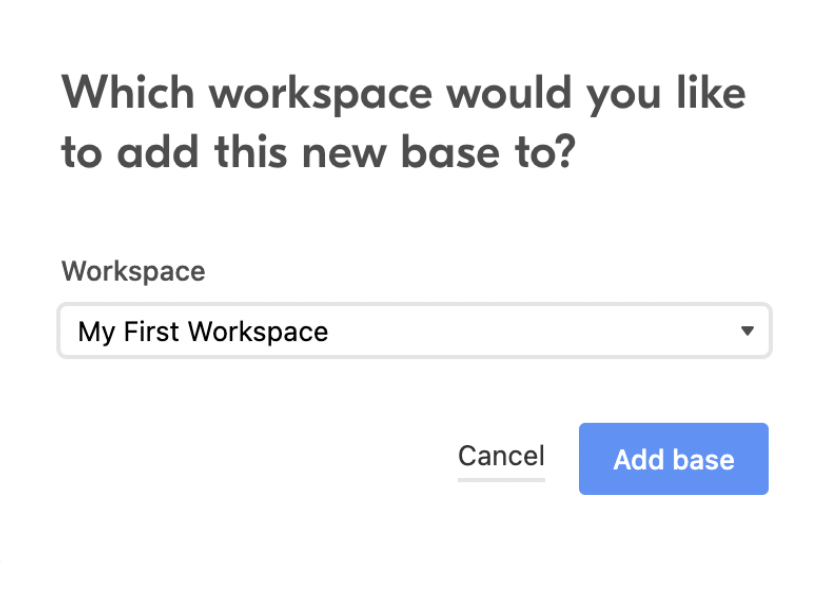Click the Workspace field label
Viewport: 818px width, 592px height.
point(134,272)
